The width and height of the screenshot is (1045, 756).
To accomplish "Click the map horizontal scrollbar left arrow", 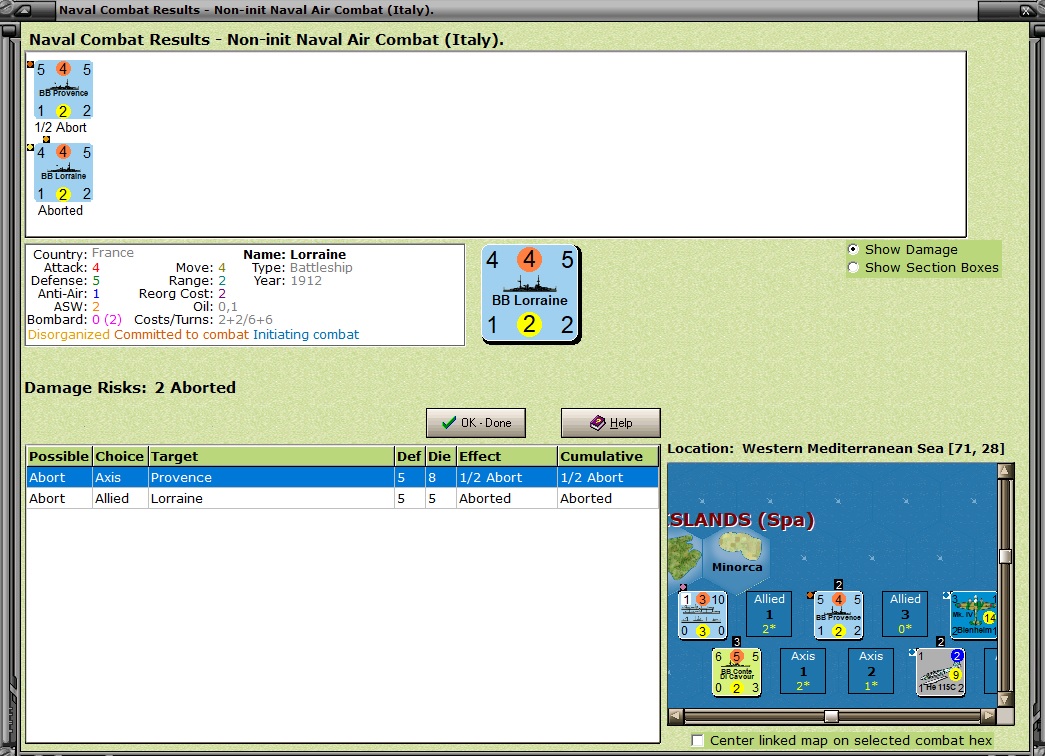I will pos(676,716).
